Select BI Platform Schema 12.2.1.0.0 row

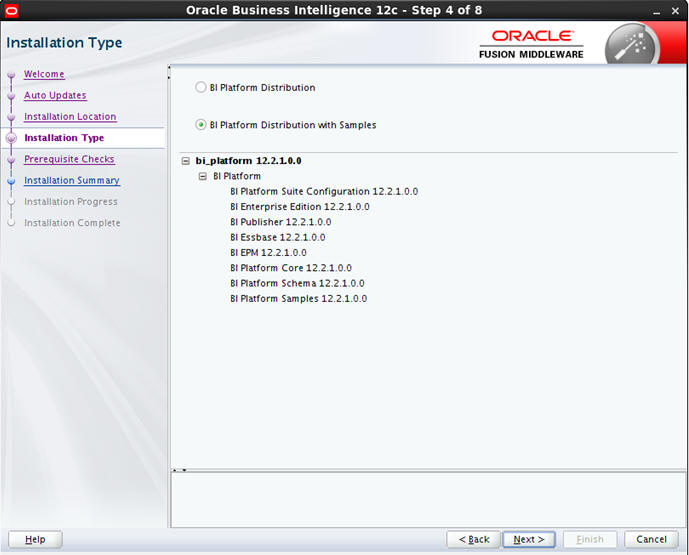[297, 283]
